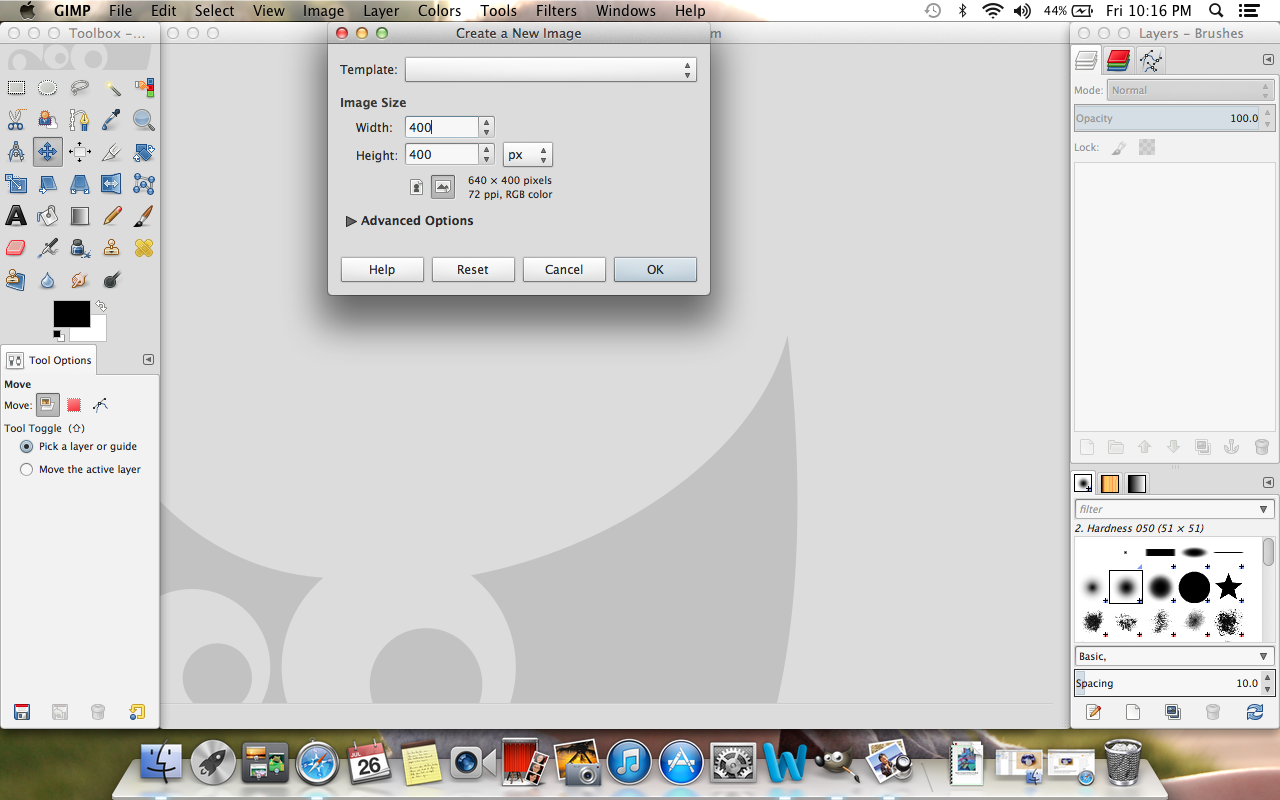Image resolution: width=1280 pixels, height=800 pixels.
Task: Select the Perspective tool
Action: click(x=80, y=184)
